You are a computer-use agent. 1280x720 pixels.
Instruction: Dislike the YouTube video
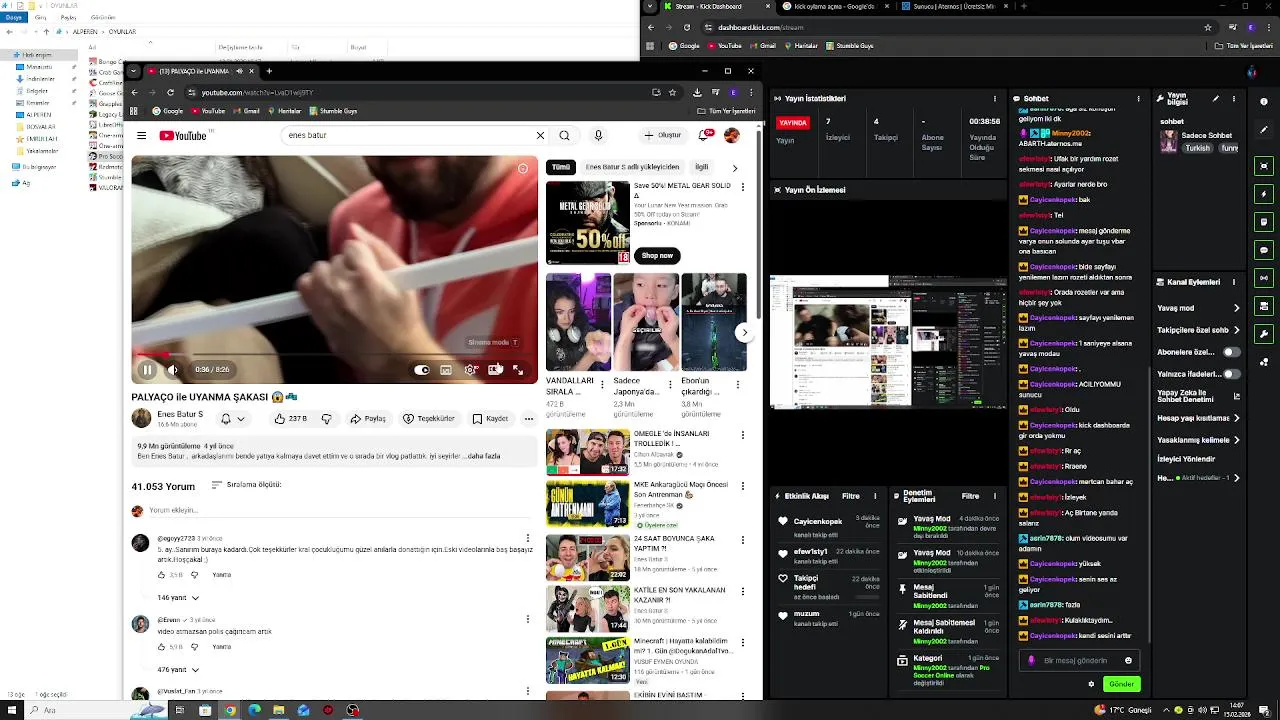(x=326, y=419)
